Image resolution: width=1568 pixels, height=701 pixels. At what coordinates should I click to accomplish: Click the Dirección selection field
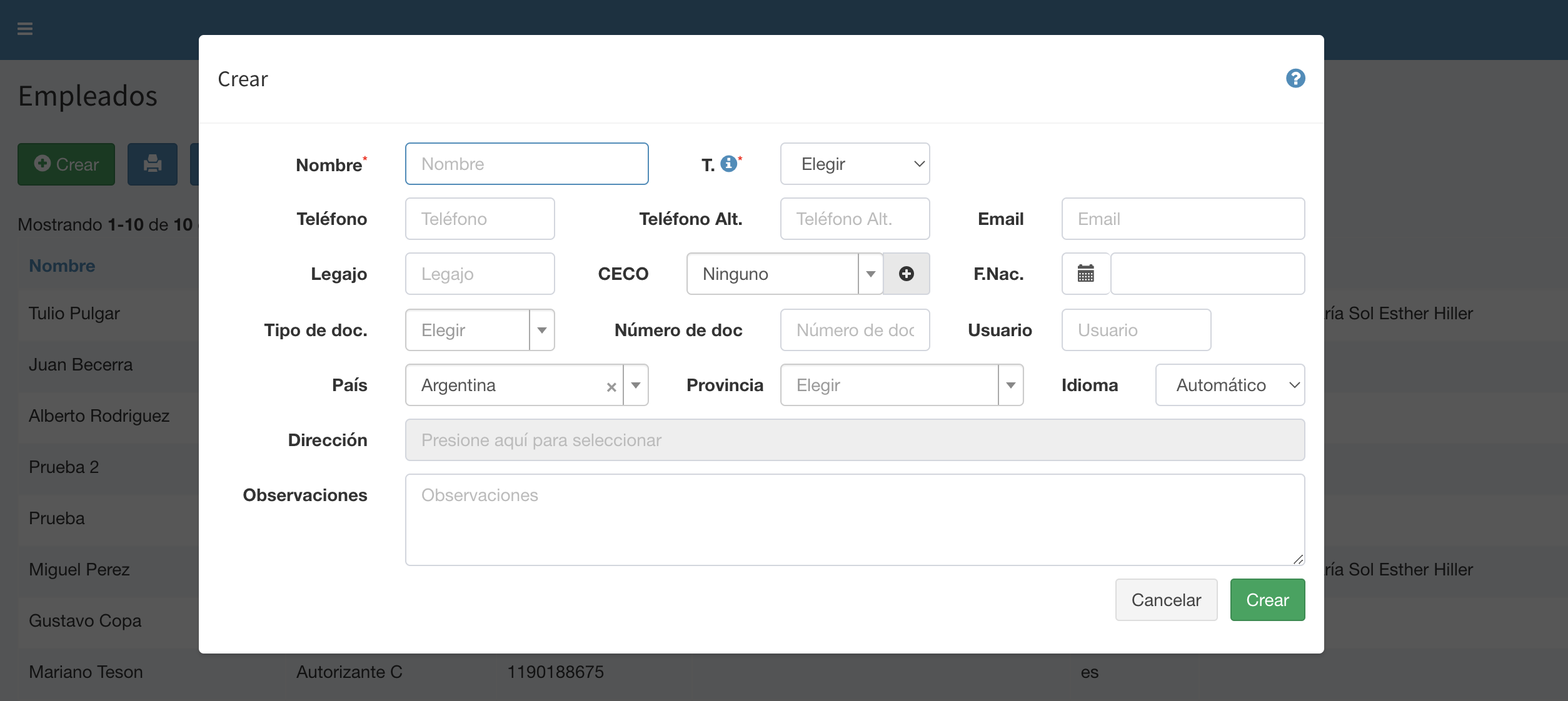854,440
